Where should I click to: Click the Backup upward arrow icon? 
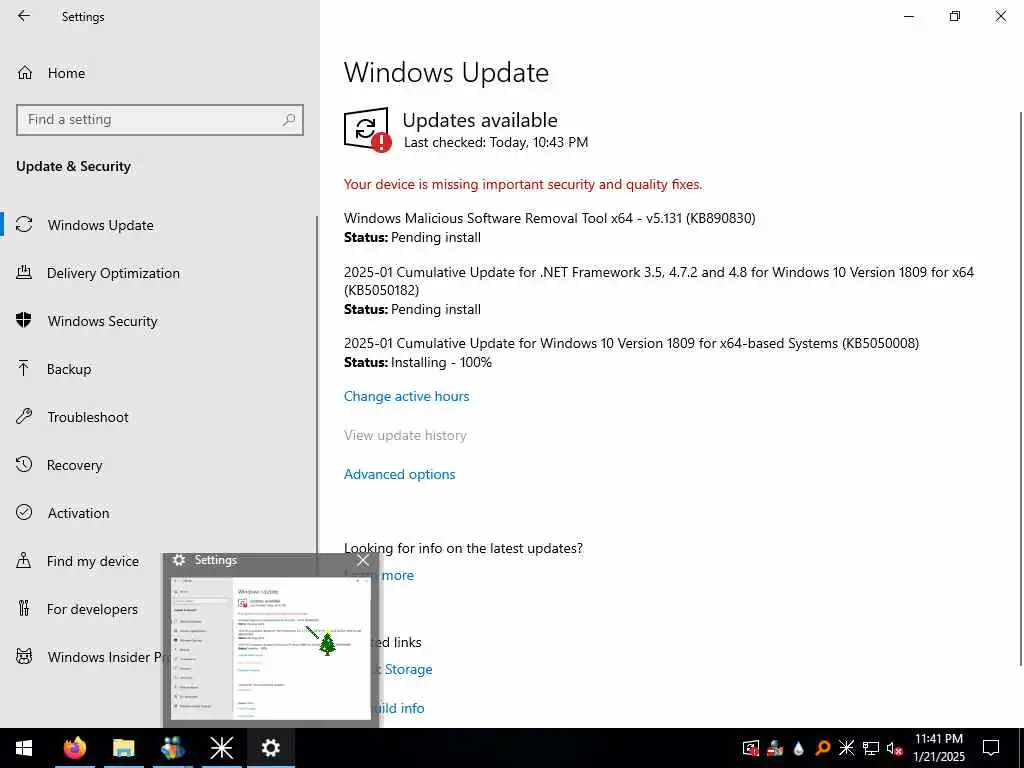tap(24, 368)
